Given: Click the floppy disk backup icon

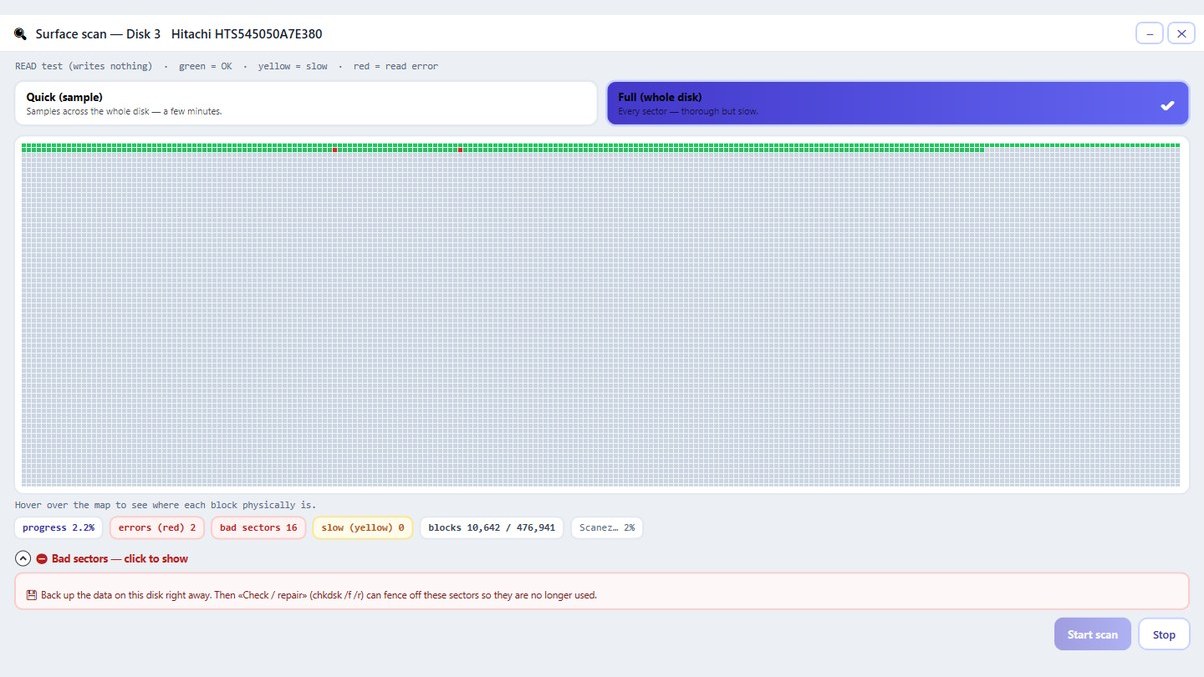Looking at the screenshot, I should [31, 595].
